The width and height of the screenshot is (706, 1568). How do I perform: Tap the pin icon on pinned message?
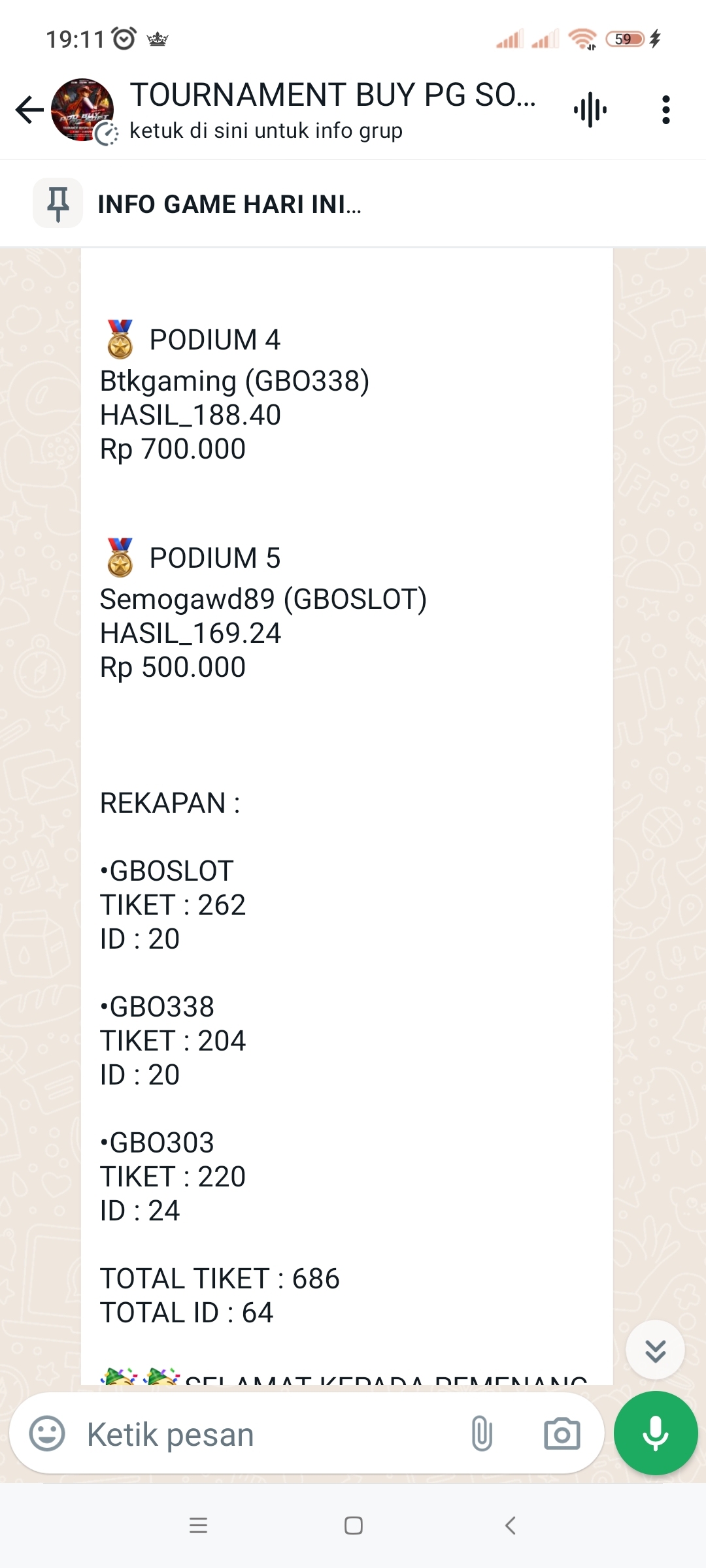click(x=58, y=204)
